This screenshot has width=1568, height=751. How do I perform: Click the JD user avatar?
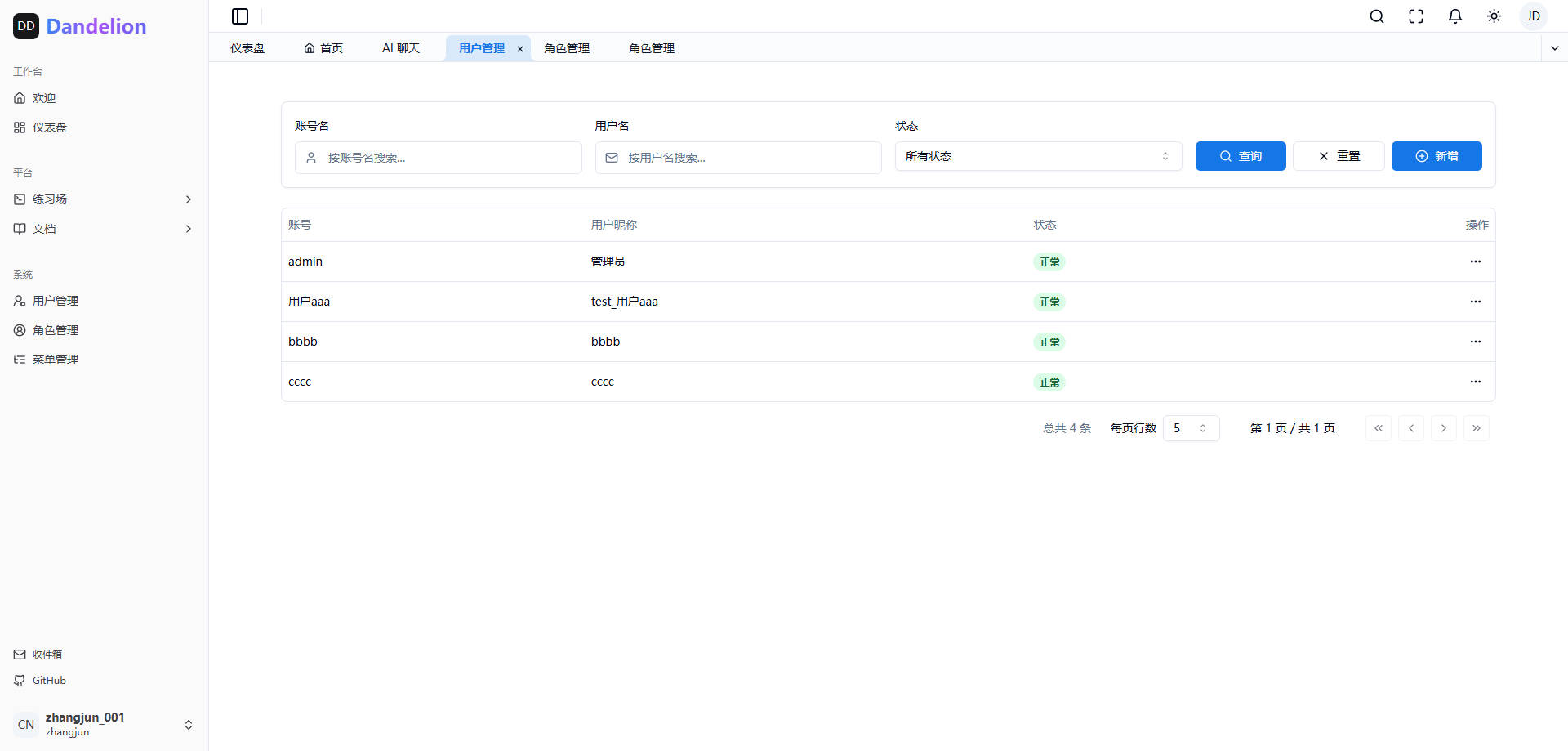pos(1534,16)
